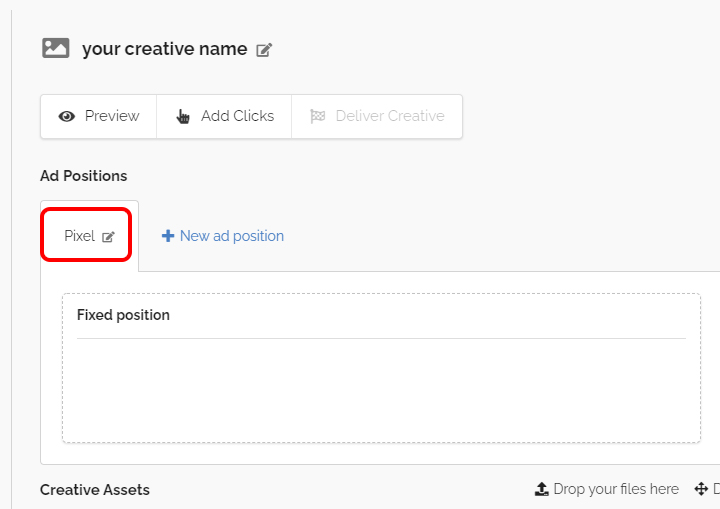Click the eye icon in Preview button
The height and width of the screenshot is (509, 720).
(67, 116)
